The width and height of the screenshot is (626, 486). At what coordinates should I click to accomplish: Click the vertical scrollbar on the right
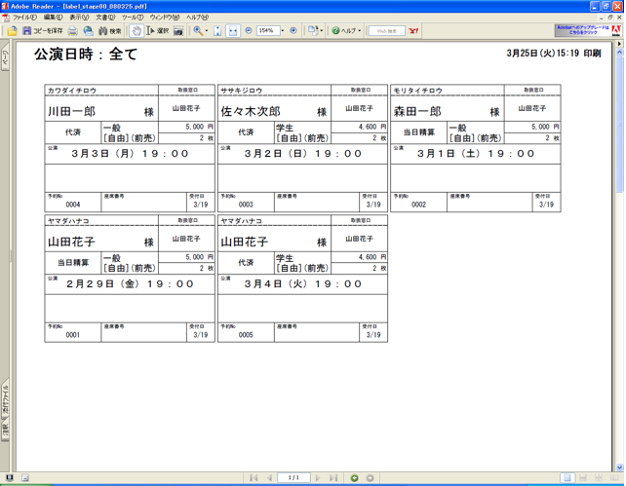click(620, 250)
